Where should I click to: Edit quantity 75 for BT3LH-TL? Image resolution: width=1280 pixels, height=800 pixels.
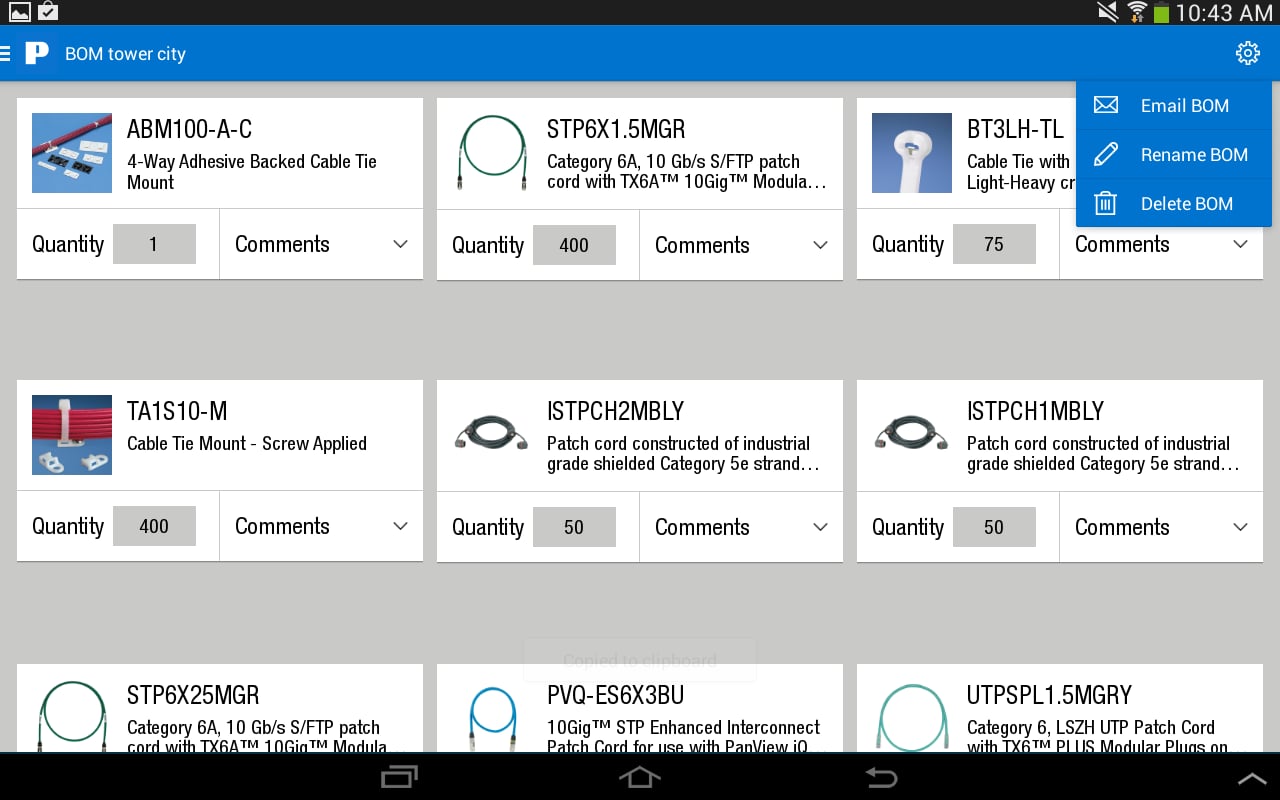[994, 244]
